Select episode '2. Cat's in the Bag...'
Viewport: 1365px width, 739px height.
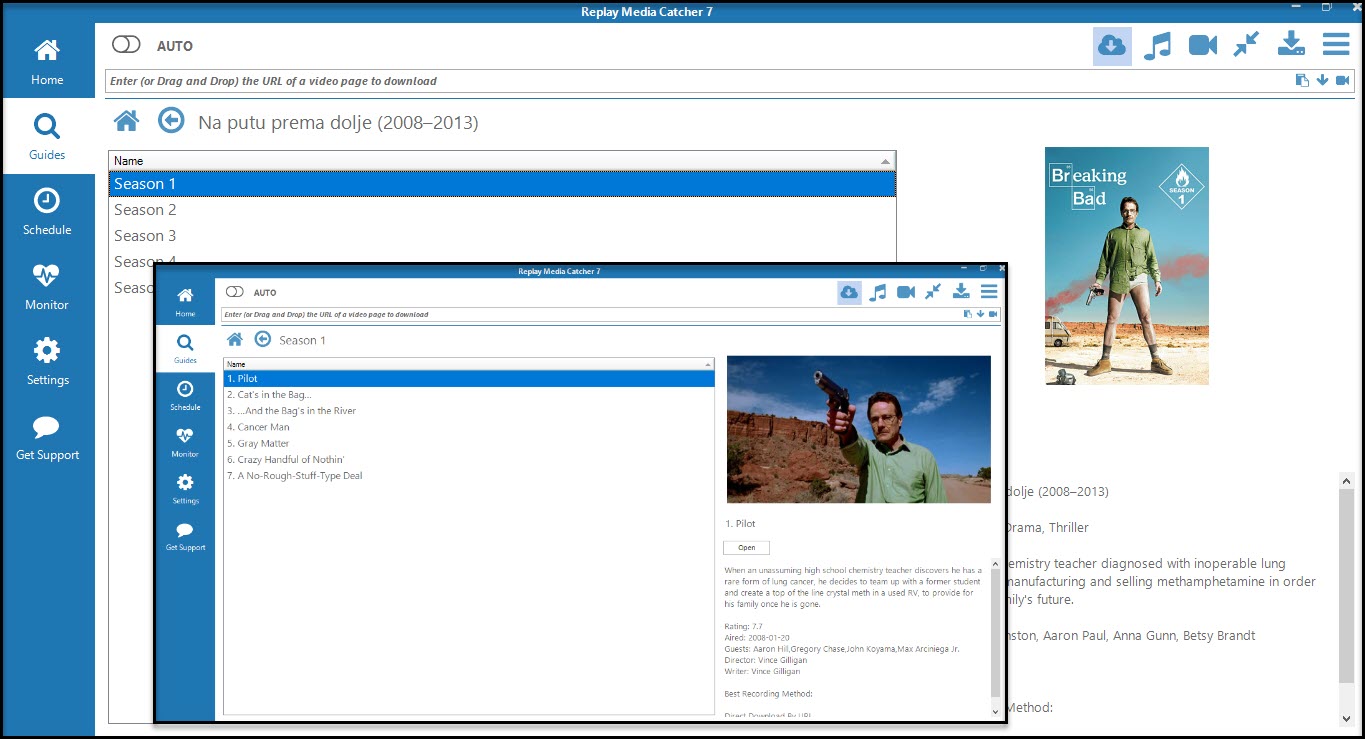click(x=468, y=395)
